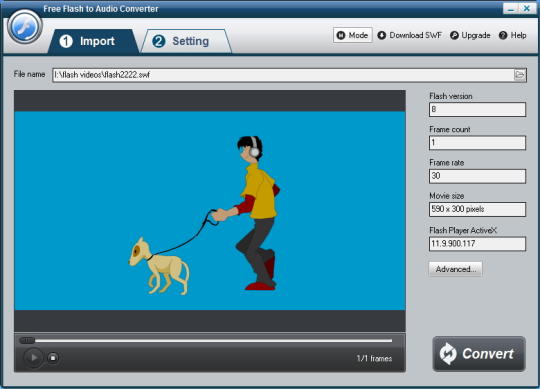
Task: Click the Play button in the player
Action: point(33,358)
